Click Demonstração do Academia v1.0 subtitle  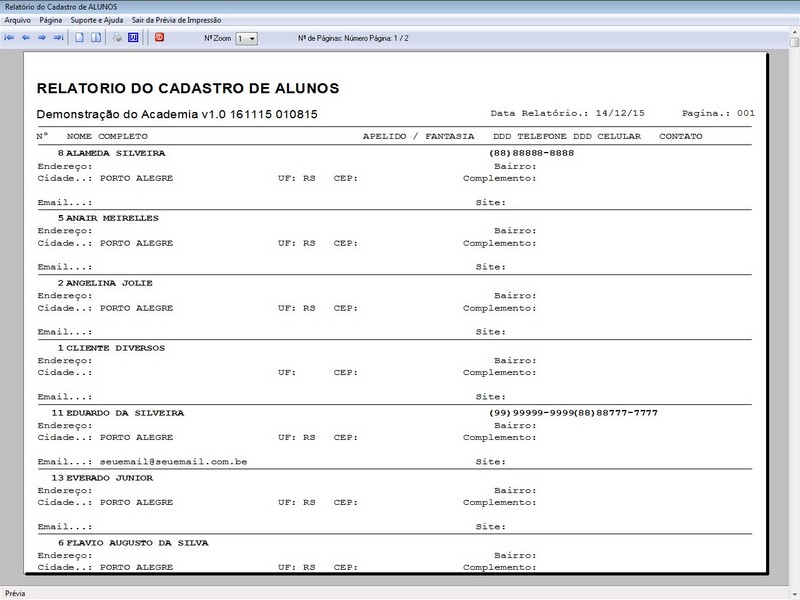tap(177, 114)
